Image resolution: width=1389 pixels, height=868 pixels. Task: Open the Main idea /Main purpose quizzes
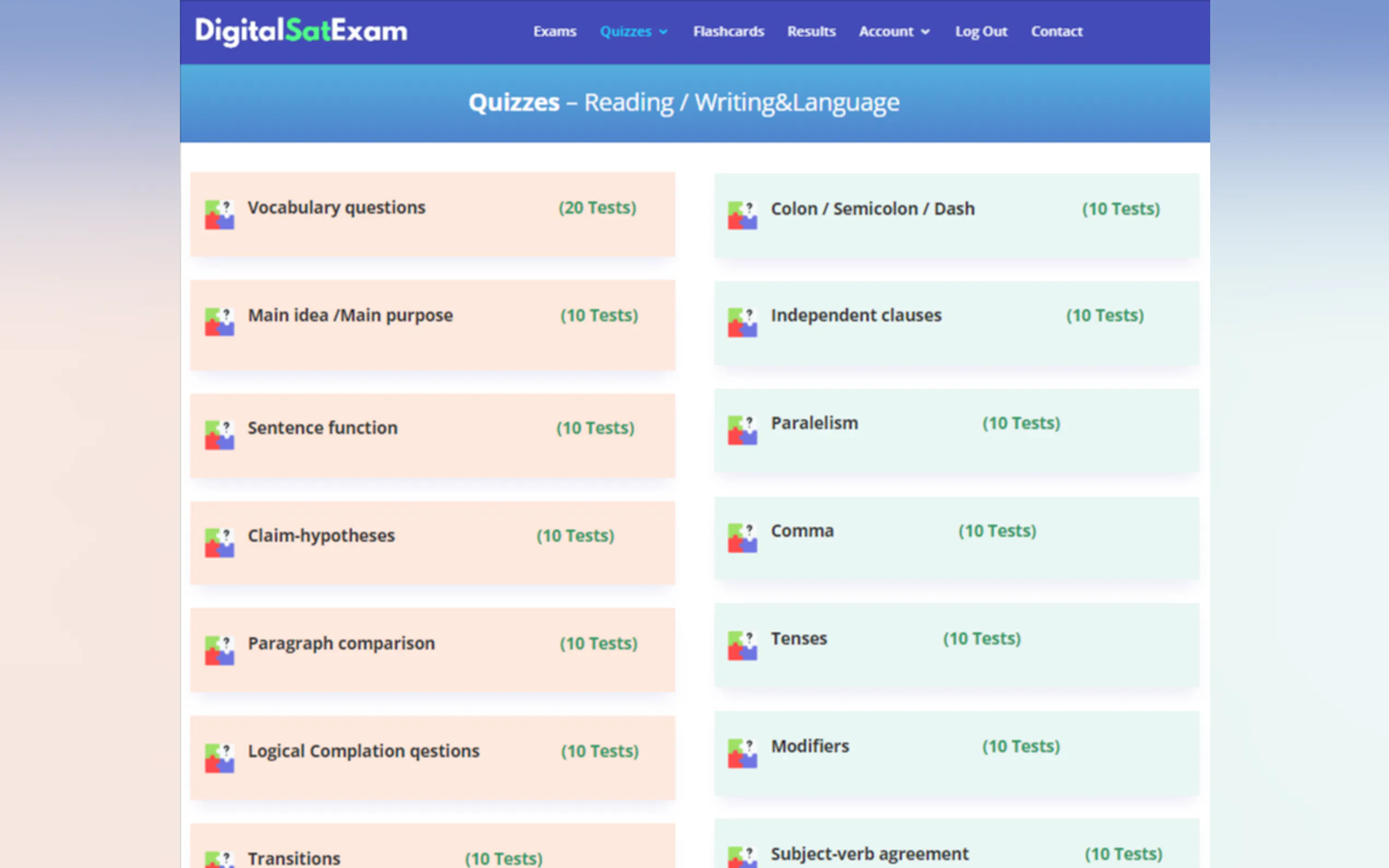click(351, 315)
